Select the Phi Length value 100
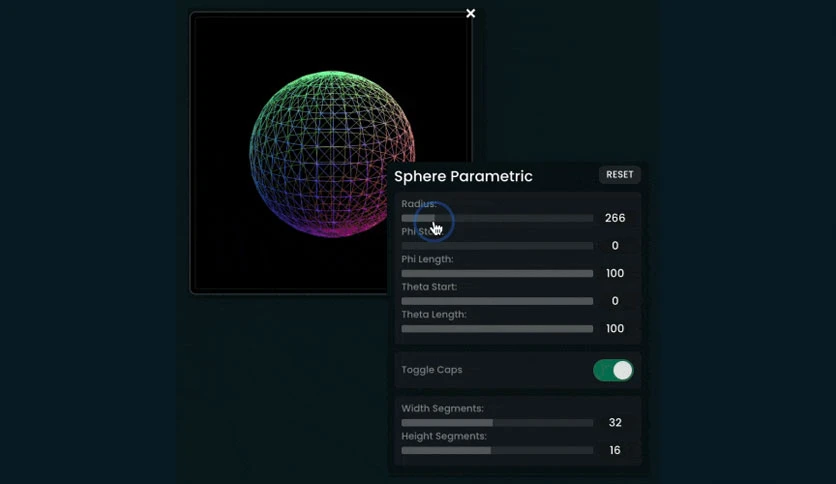This screenshot has height=484, width=836. pyautogui.click(x=615, y=273)
